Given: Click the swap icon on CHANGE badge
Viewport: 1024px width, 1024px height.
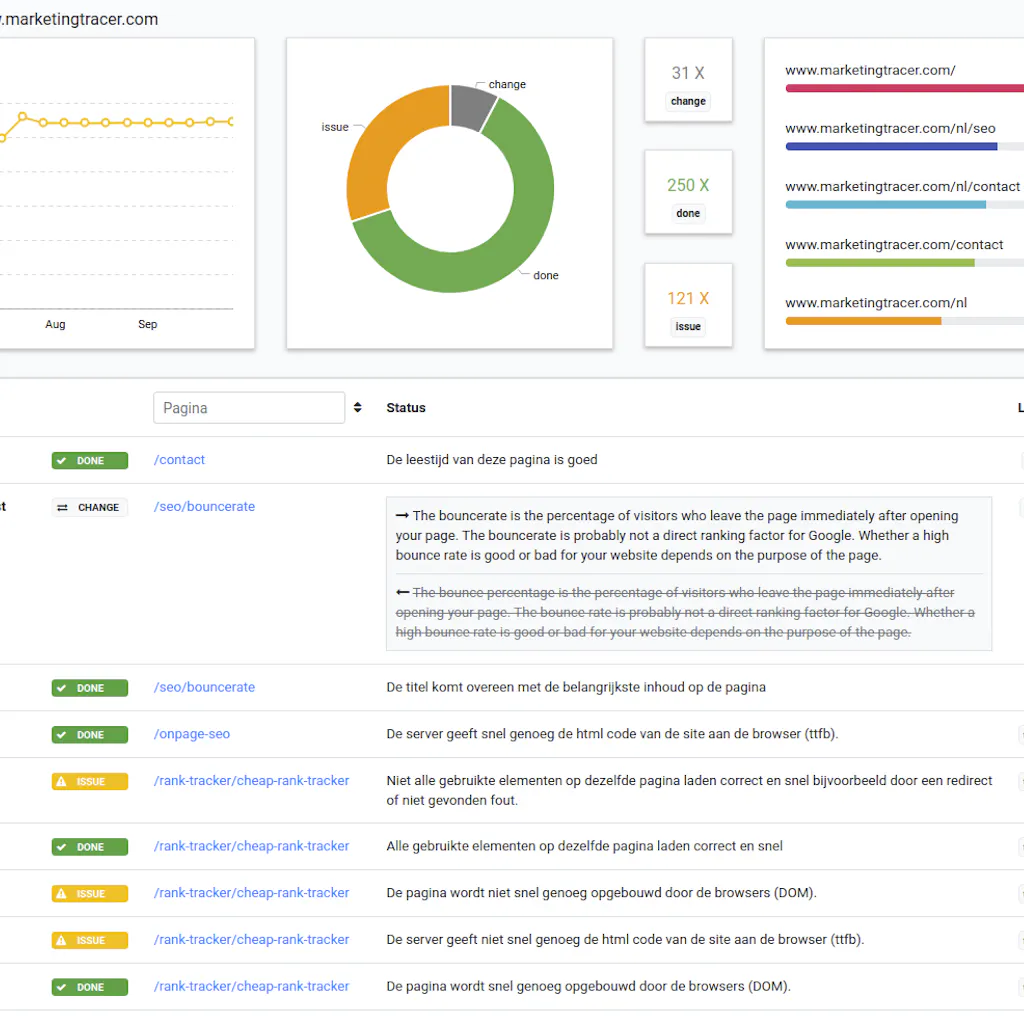Looking at the screenshot, I should (x=63, y=508).
